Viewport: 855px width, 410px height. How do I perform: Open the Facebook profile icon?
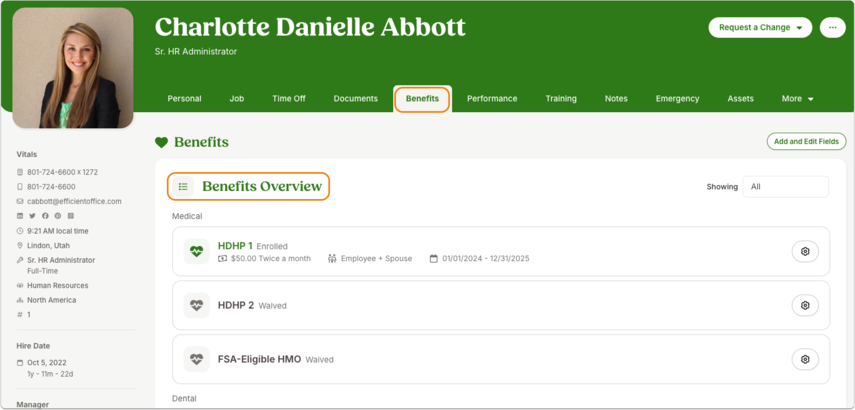pos(45,216)
